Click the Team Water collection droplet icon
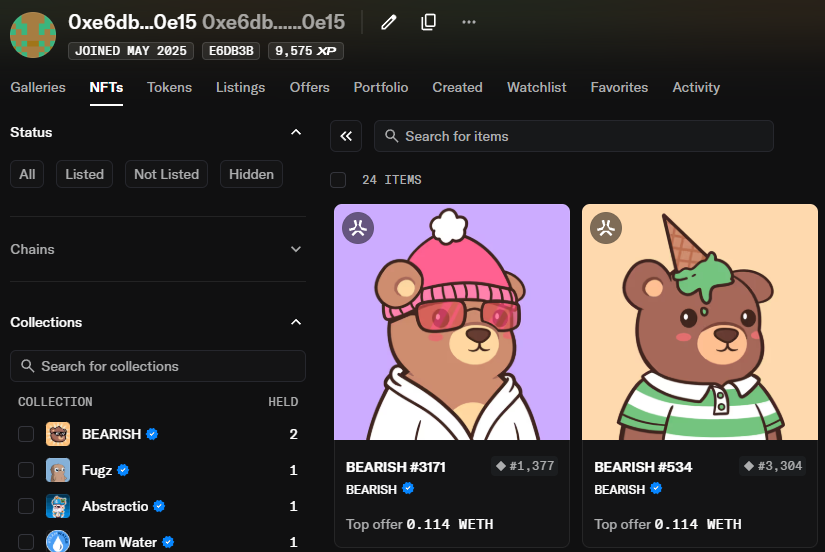This screenshot has width=825, height=552. (58, 541)
